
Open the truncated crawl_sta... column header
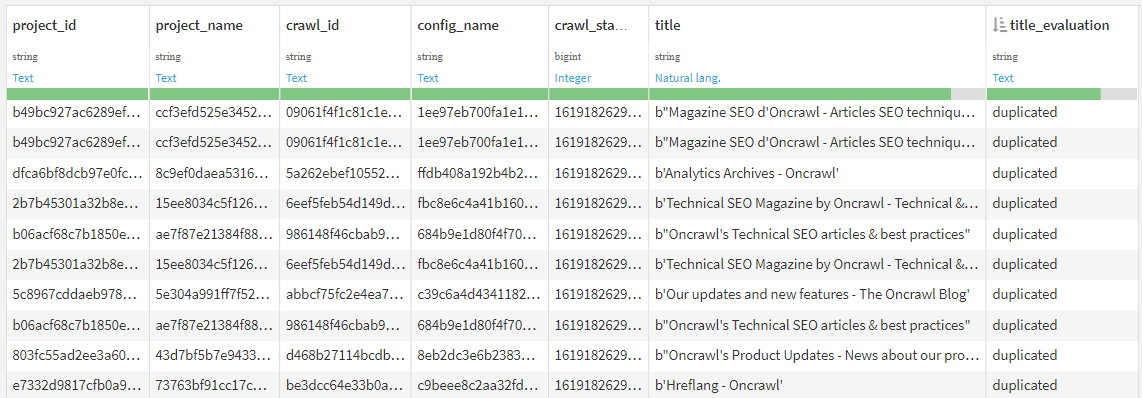591,25
